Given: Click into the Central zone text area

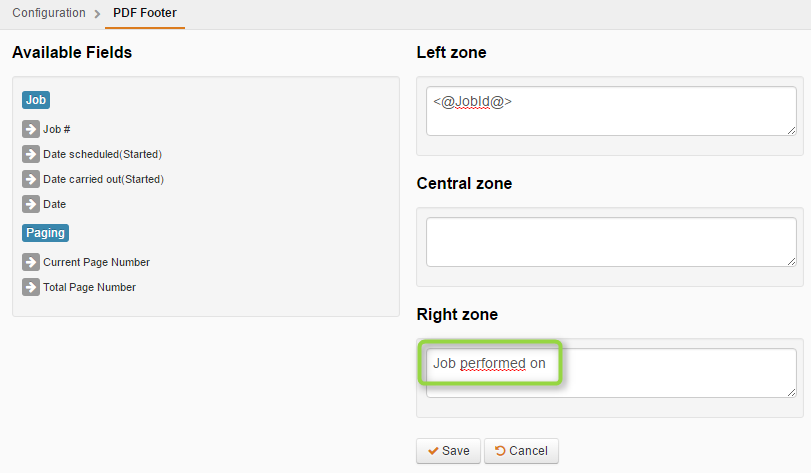Looking at the screenshot, I should [611, 242].
